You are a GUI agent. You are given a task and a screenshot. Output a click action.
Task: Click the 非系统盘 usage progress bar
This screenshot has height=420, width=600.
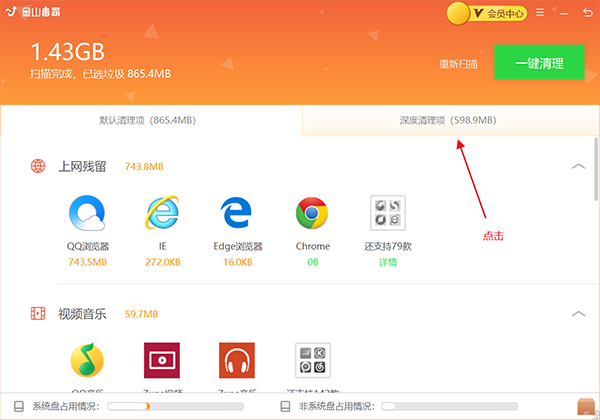[449, 406]
